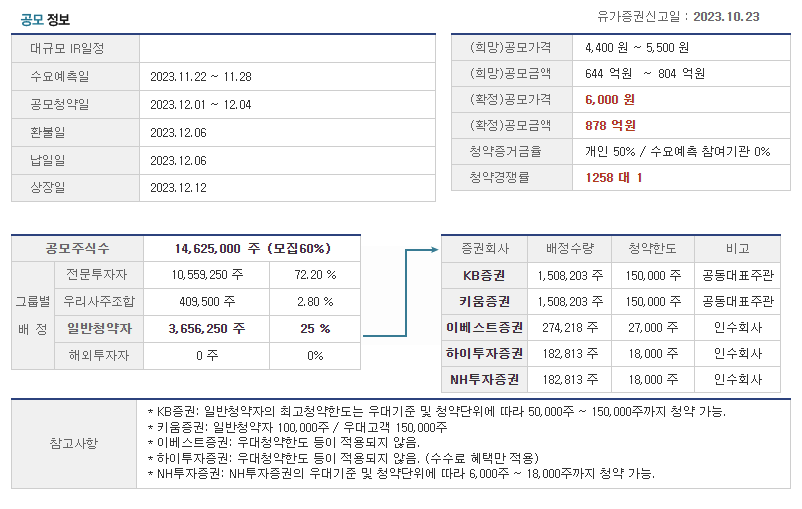Click the 공모주식수 header cell

(77, 249)
